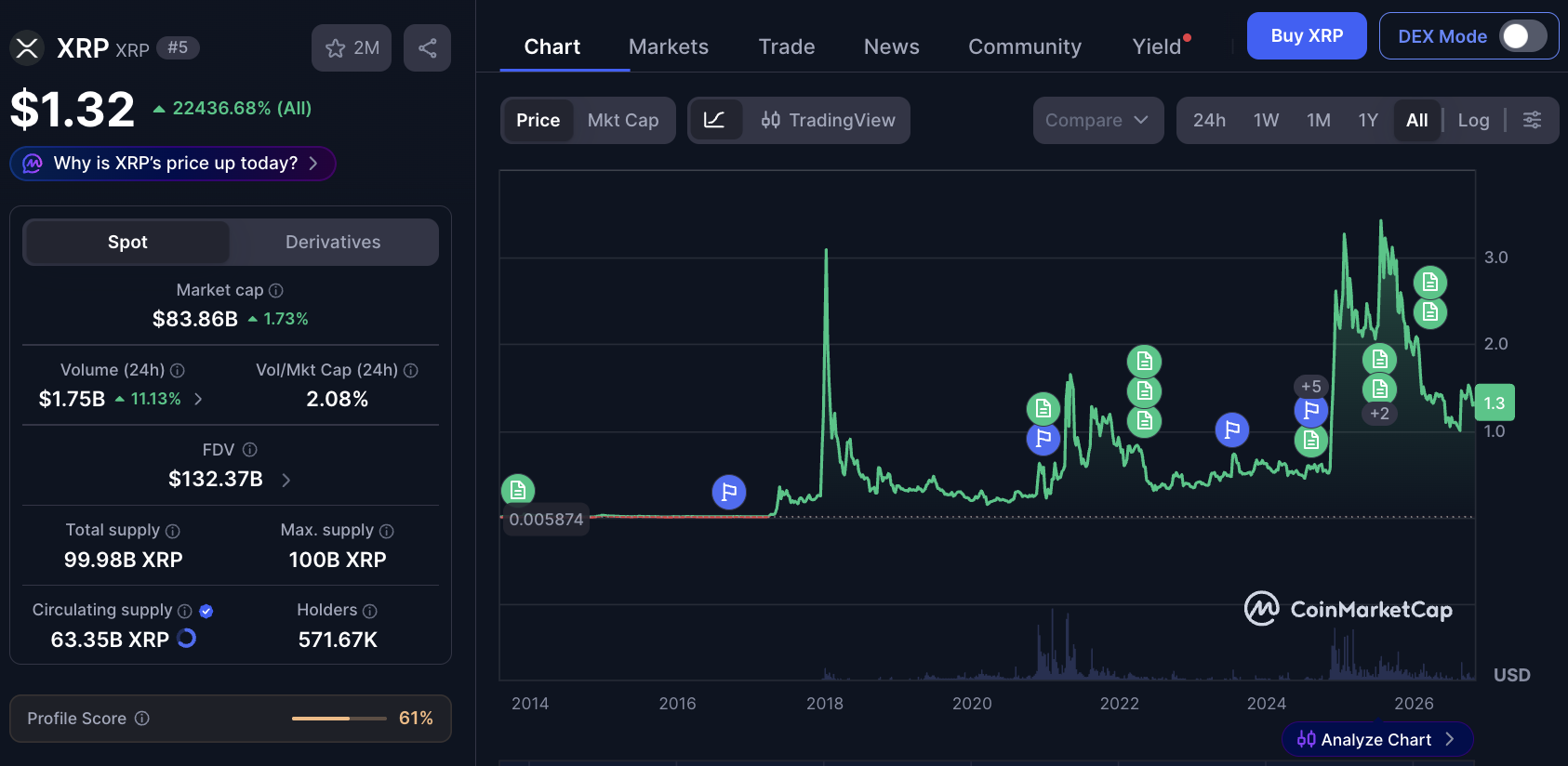Click the XRP coin logo

click(x=27, y=48)
